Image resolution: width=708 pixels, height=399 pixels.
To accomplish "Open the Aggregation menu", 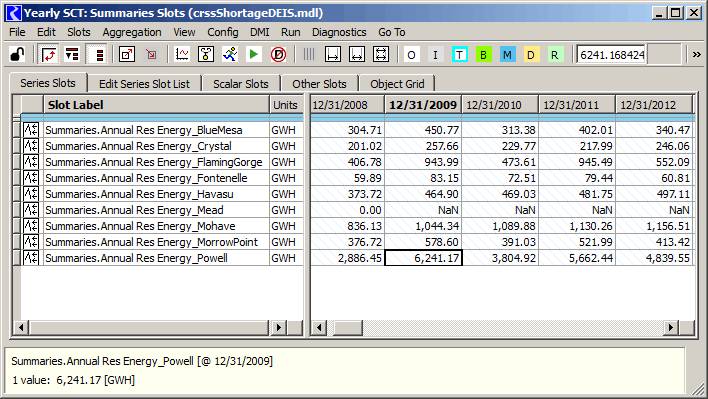I will (132, 32).
